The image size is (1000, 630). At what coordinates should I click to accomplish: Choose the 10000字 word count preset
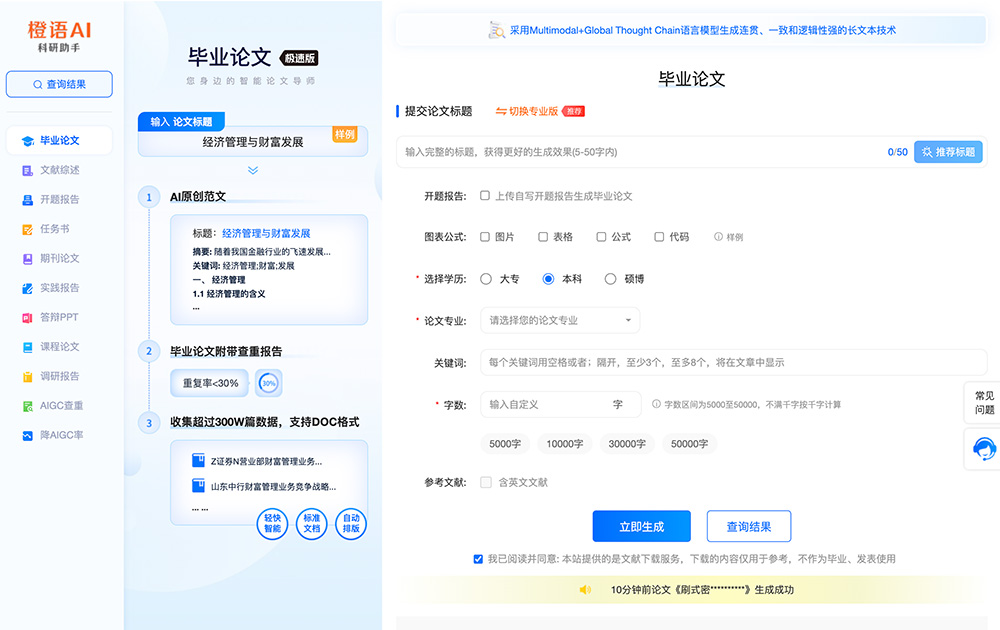click(564, 444)
